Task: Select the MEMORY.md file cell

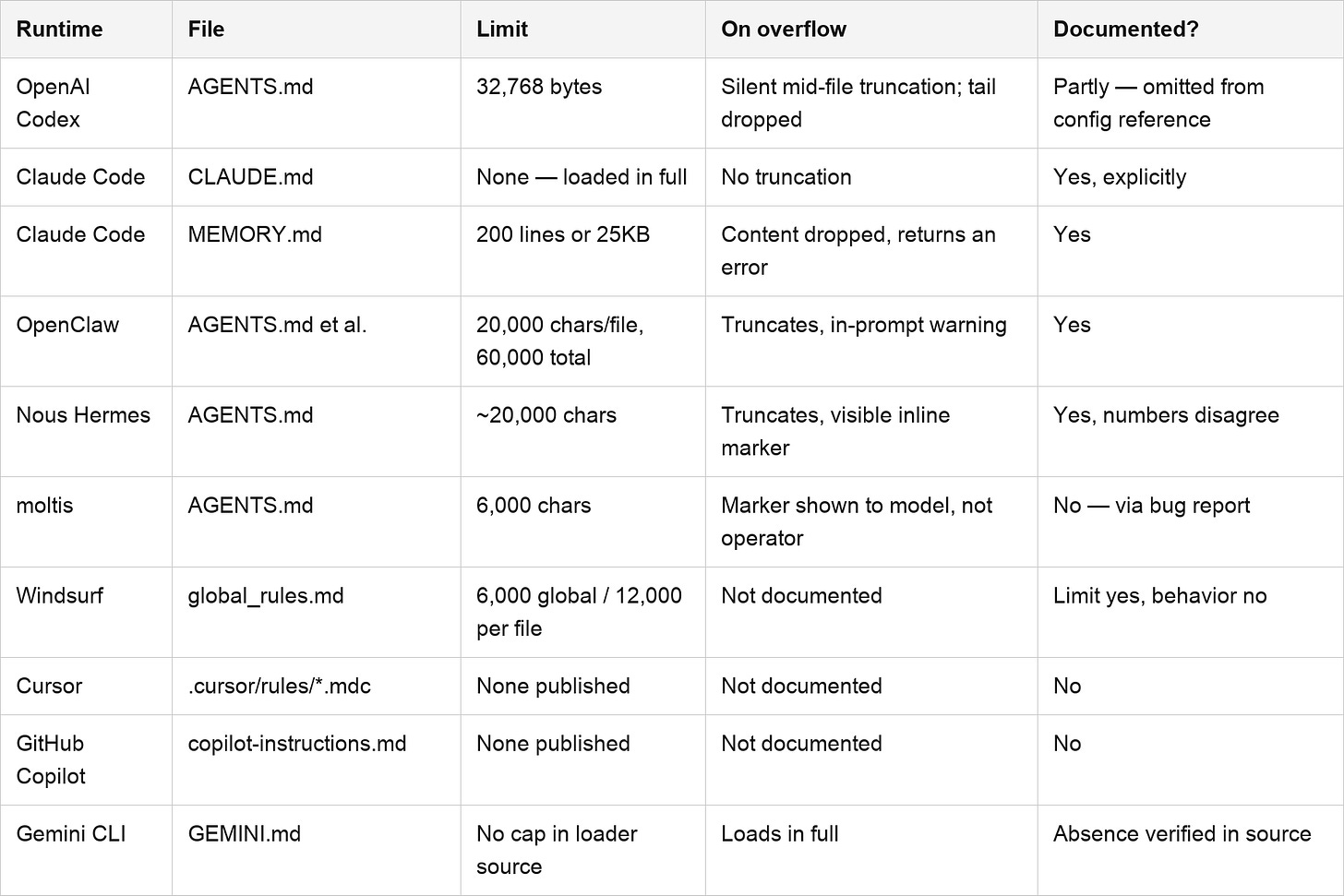Action: click(317, 251)
